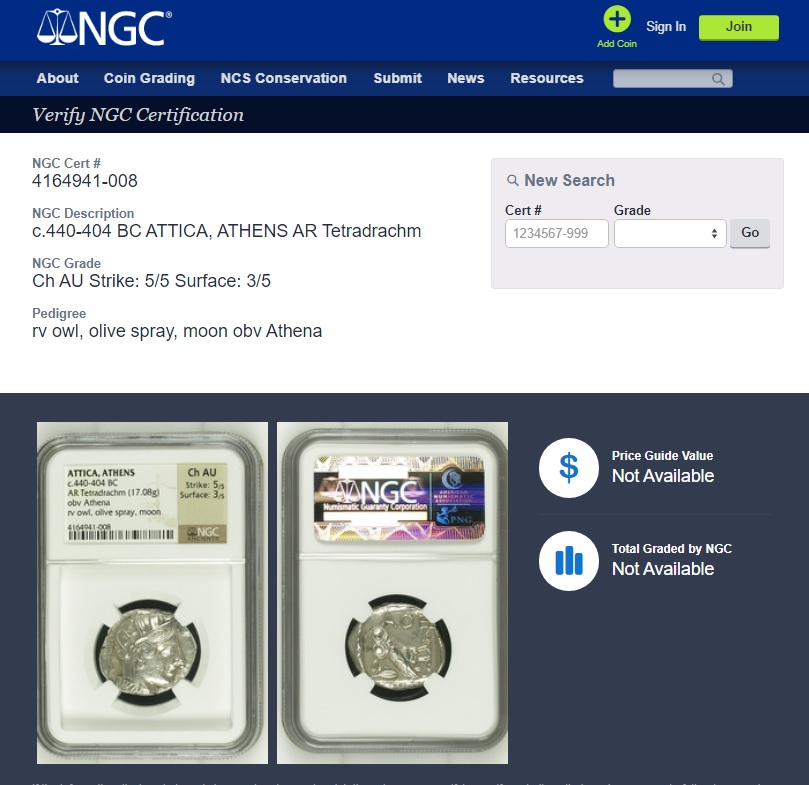Open the NCS Conservation menu
The width and height of the screenshot is (809, 785).
pyautogui.click(x=283, y=78)
